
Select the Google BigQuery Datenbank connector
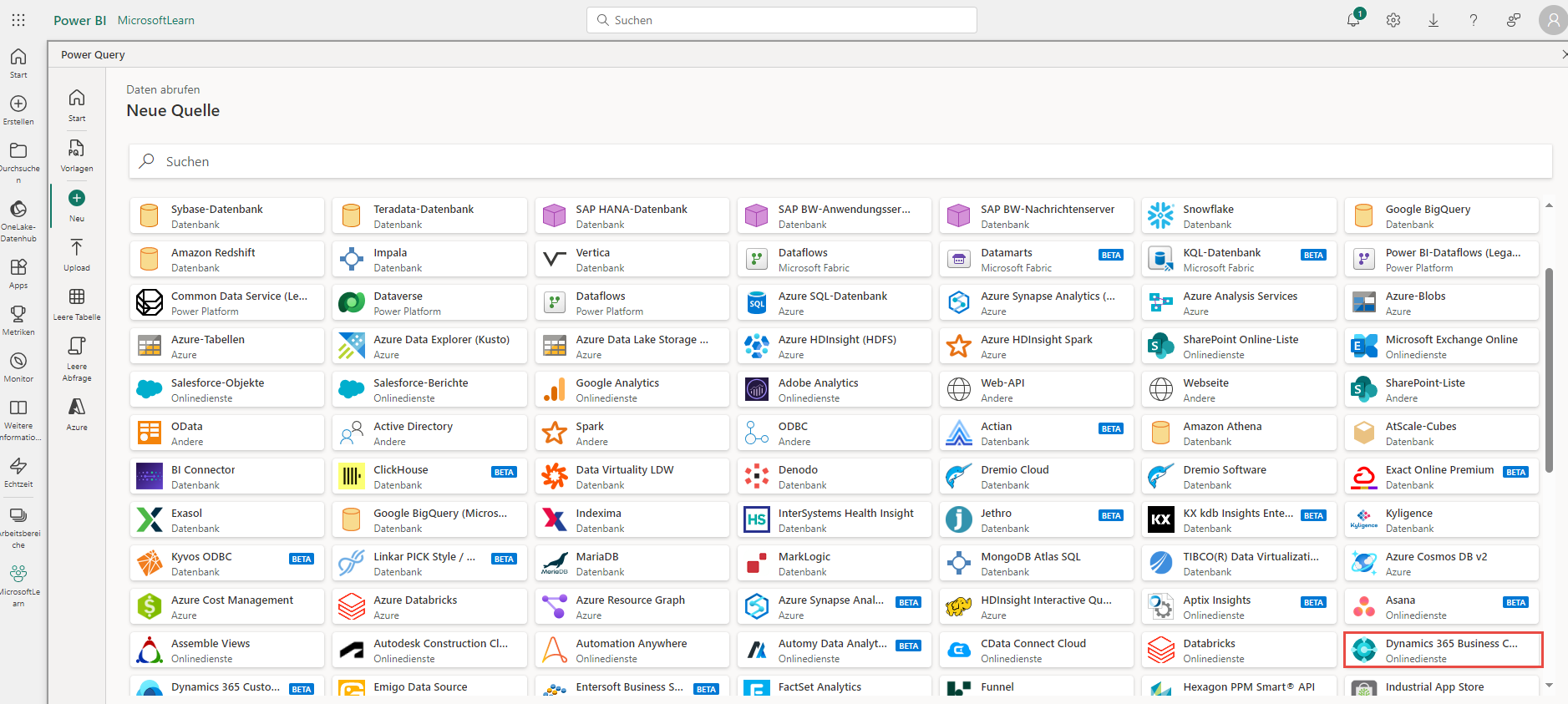(1441, 215)
